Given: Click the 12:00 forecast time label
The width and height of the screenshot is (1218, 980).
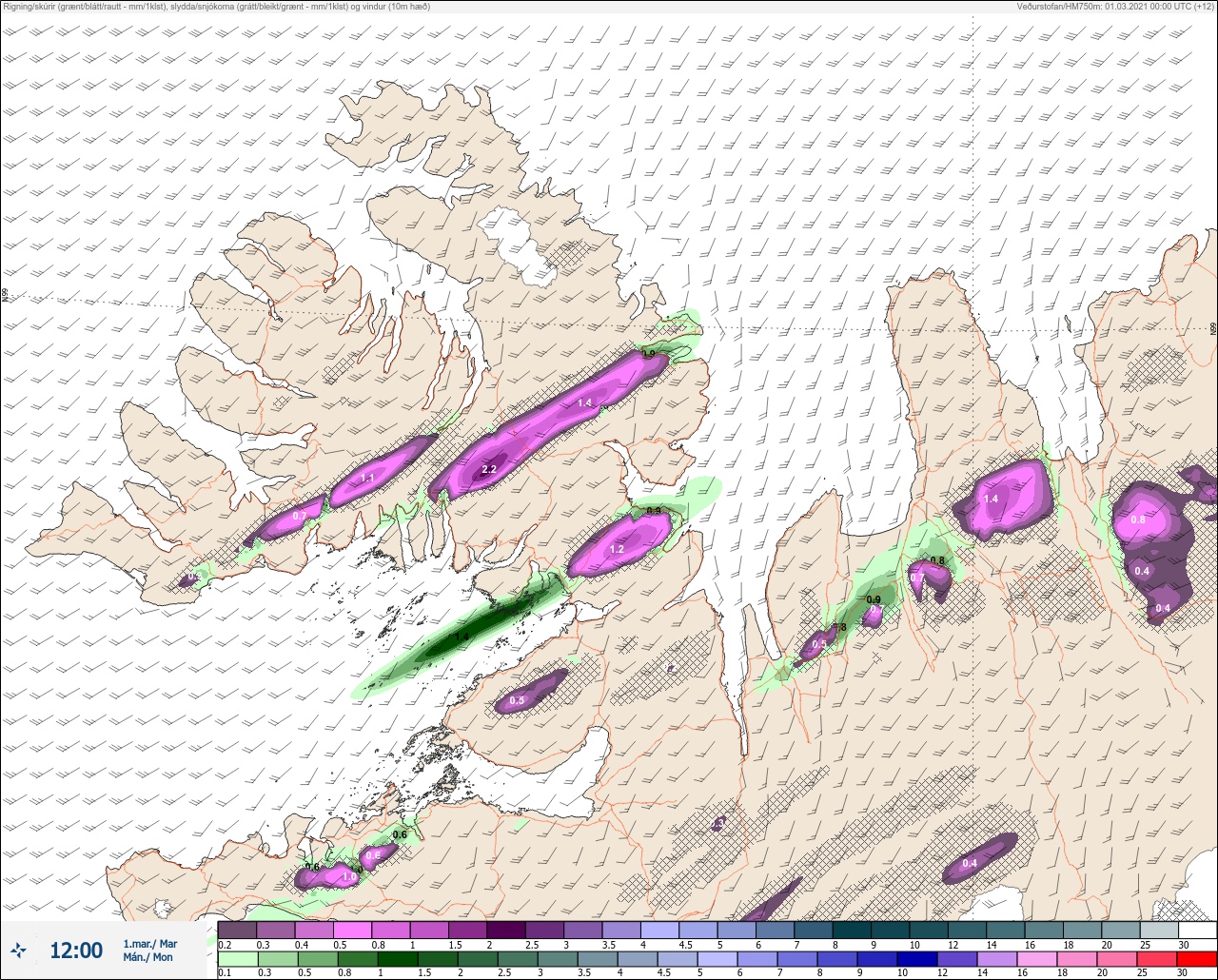Looking at the screenshot, I should coord(76,951).
